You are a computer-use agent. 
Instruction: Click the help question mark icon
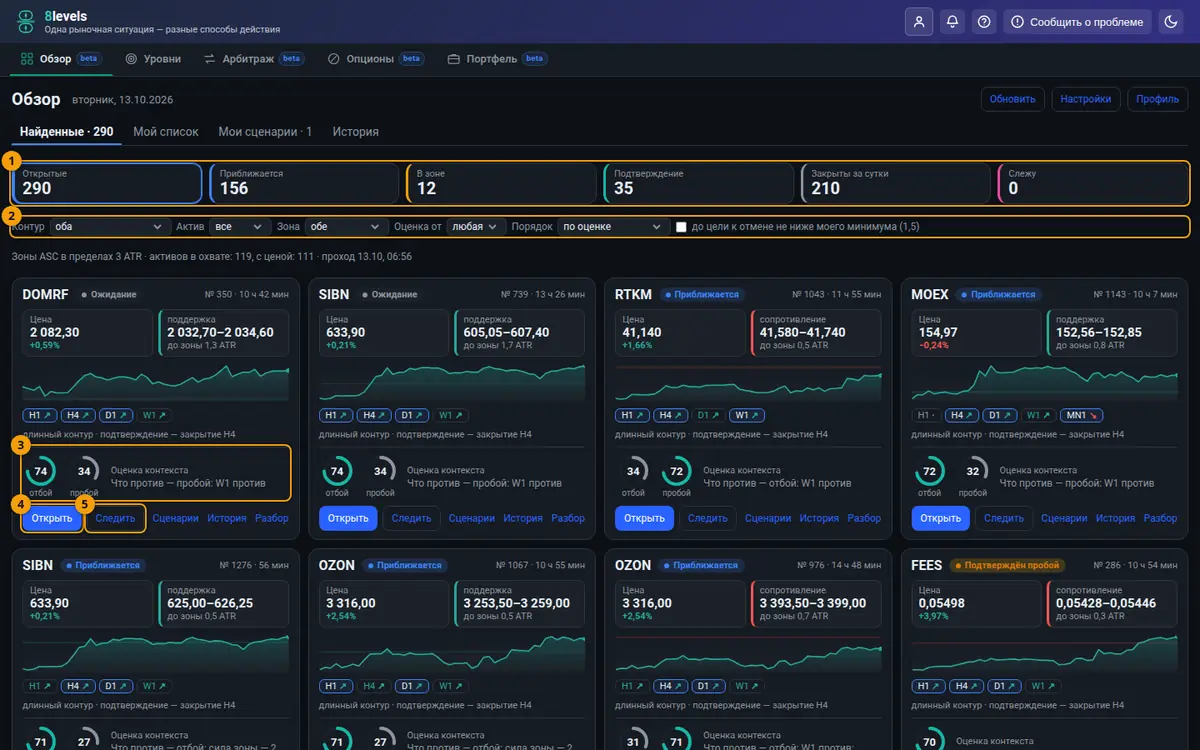985,22
